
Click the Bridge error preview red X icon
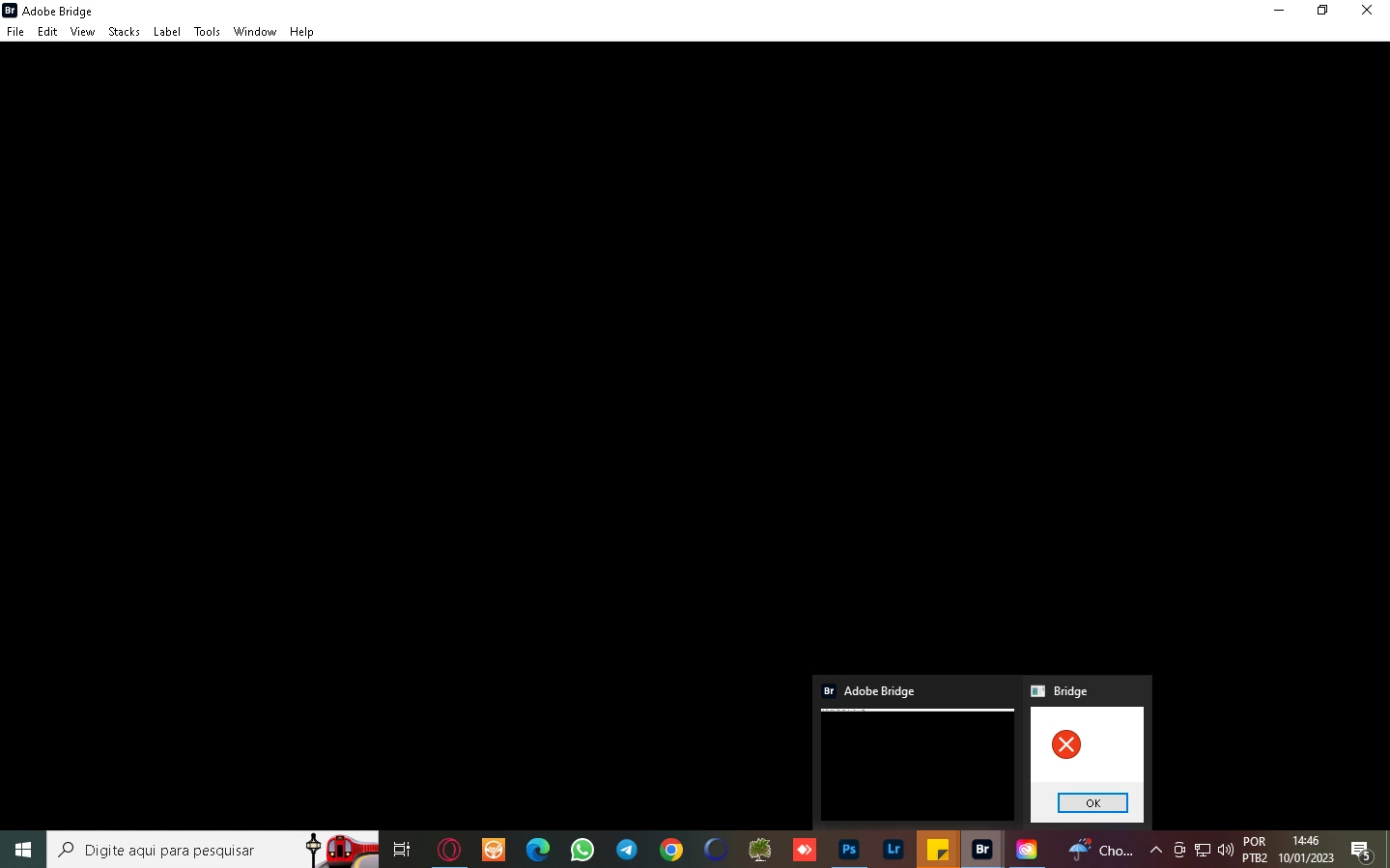pyautogui.click(x=1066, y=744)
